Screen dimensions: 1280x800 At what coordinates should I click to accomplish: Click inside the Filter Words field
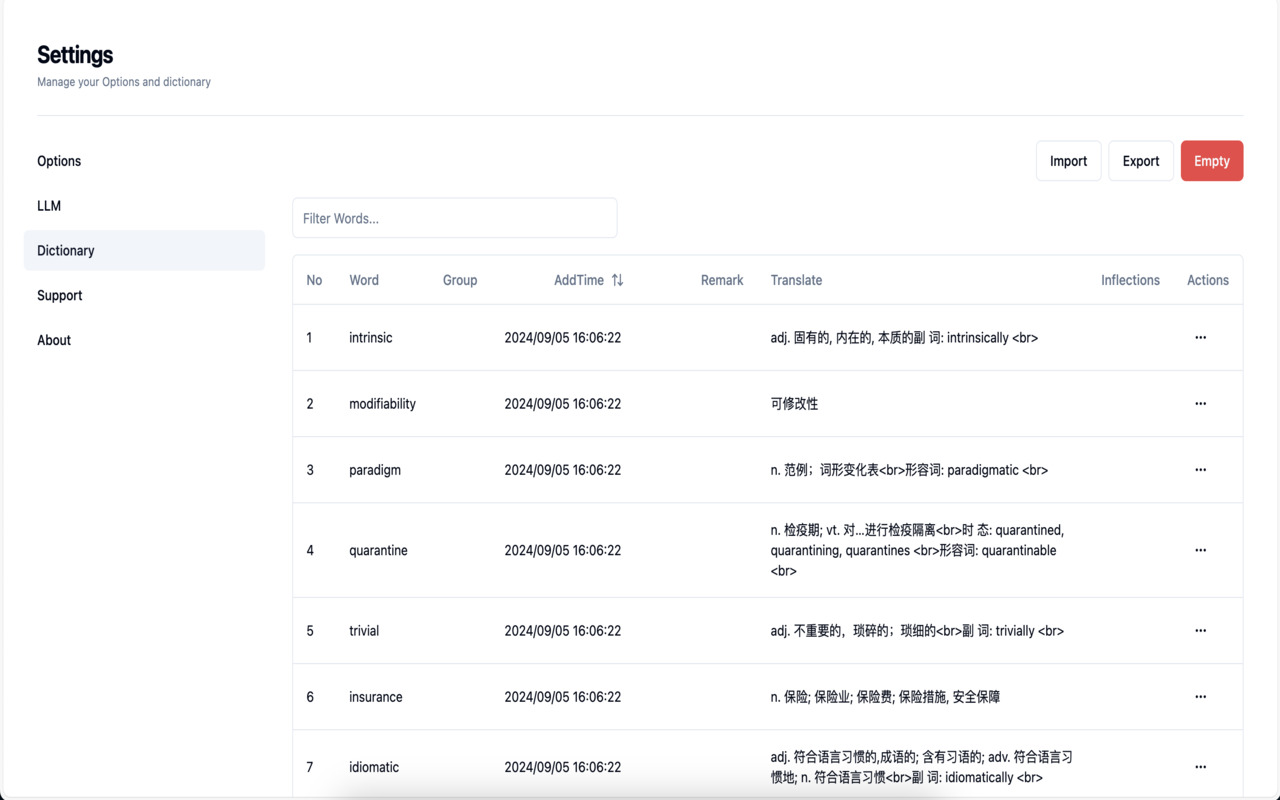click(x=454, y=218)
